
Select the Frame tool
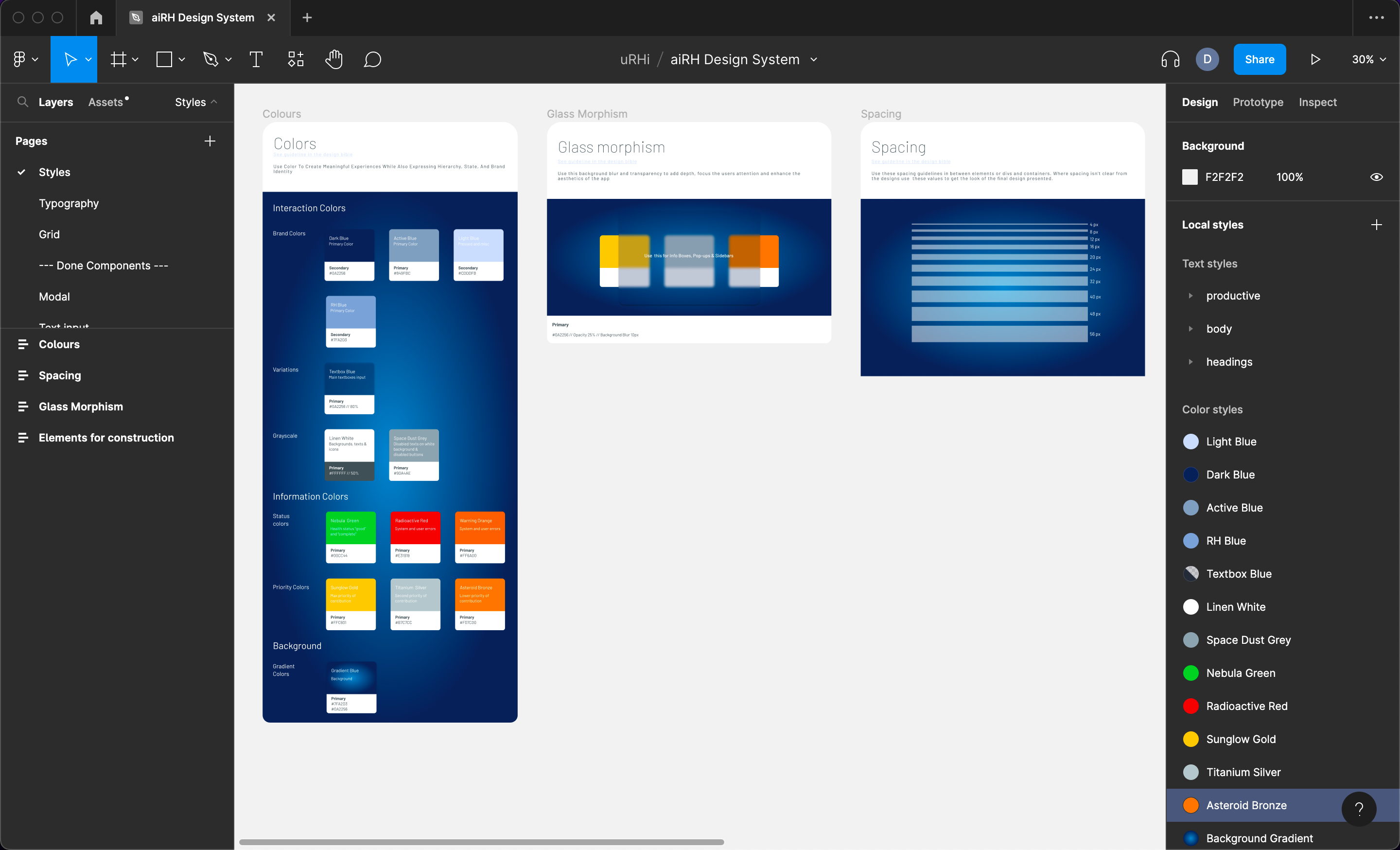[119, 59]
